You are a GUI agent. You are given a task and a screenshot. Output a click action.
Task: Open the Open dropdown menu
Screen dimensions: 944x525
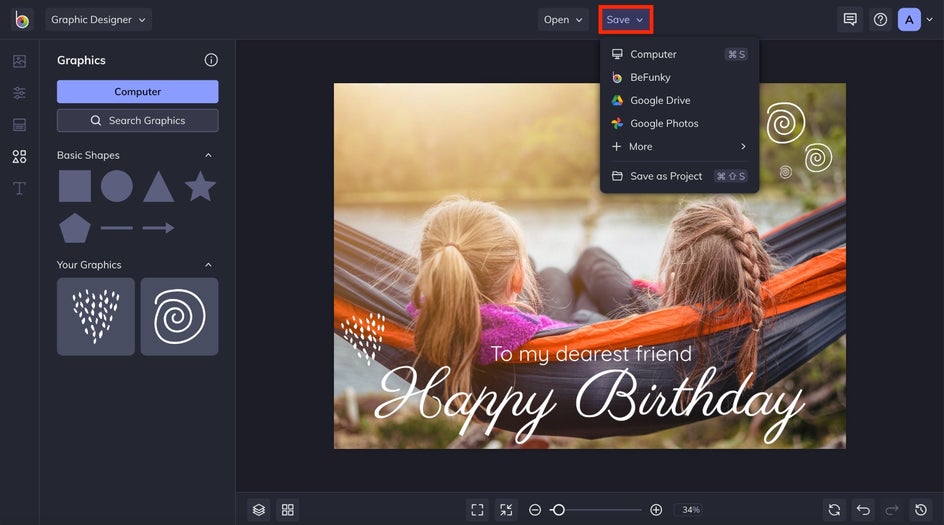(563, 19)
